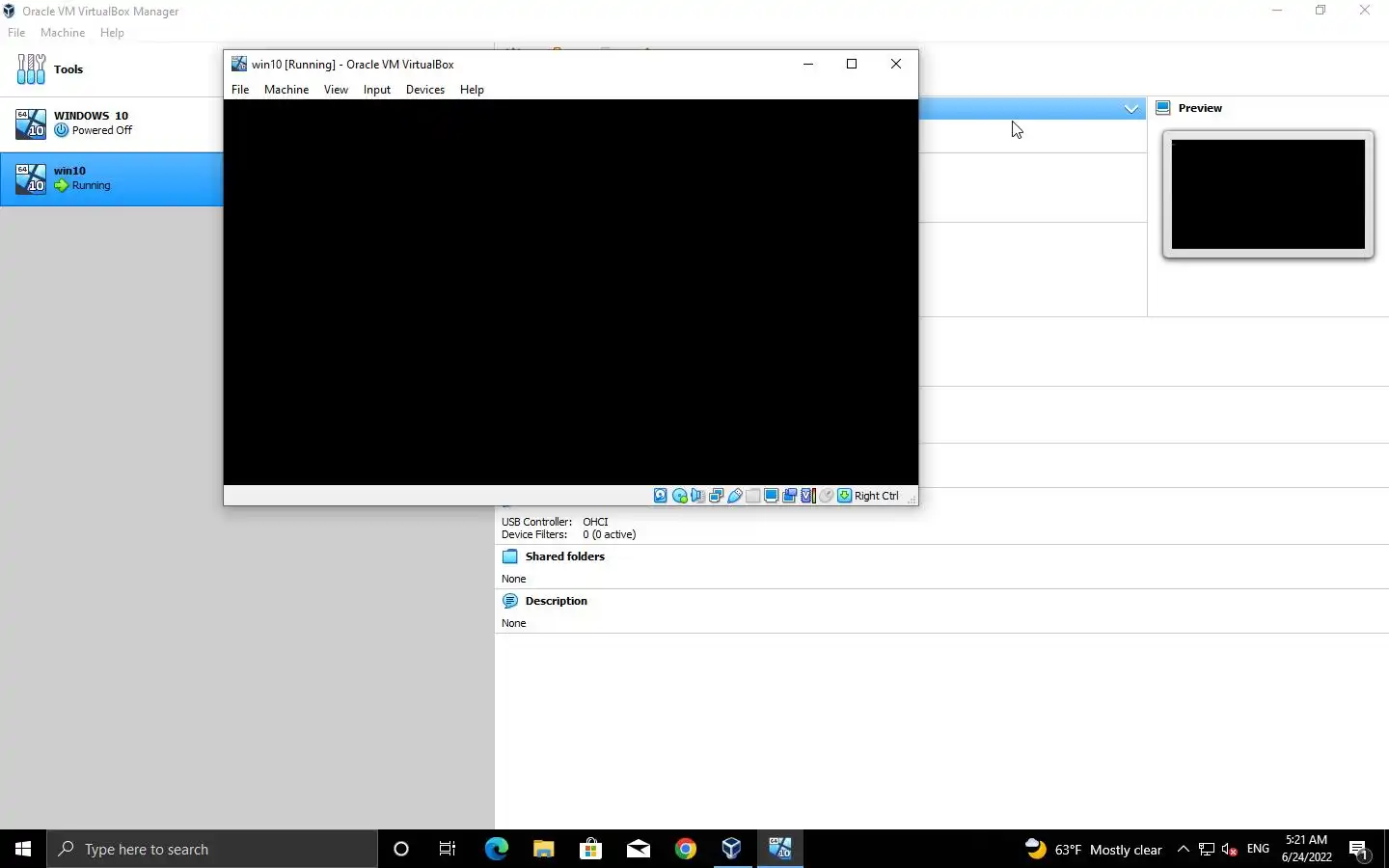Click hard disk activity icon in VM status bar
Viewport: 1389px width, 868px height.
click(661, 496)
